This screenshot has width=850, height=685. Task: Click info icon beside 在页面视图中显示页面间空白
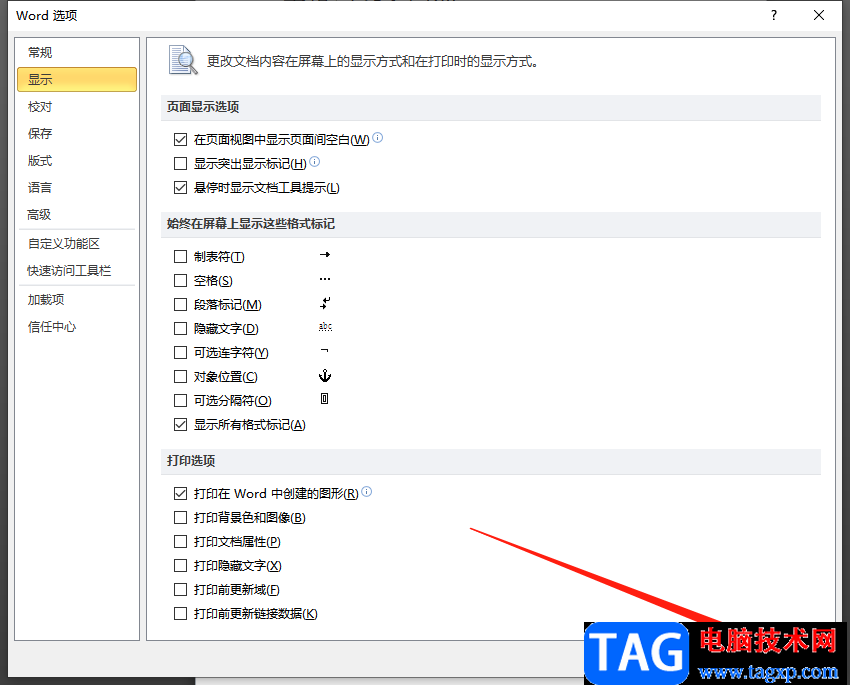tap(378, 138)
